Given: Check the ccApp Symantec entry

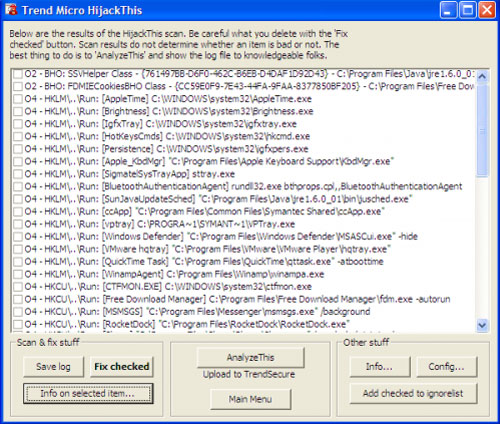Looking at the screenshot, I should click(18, 211).
